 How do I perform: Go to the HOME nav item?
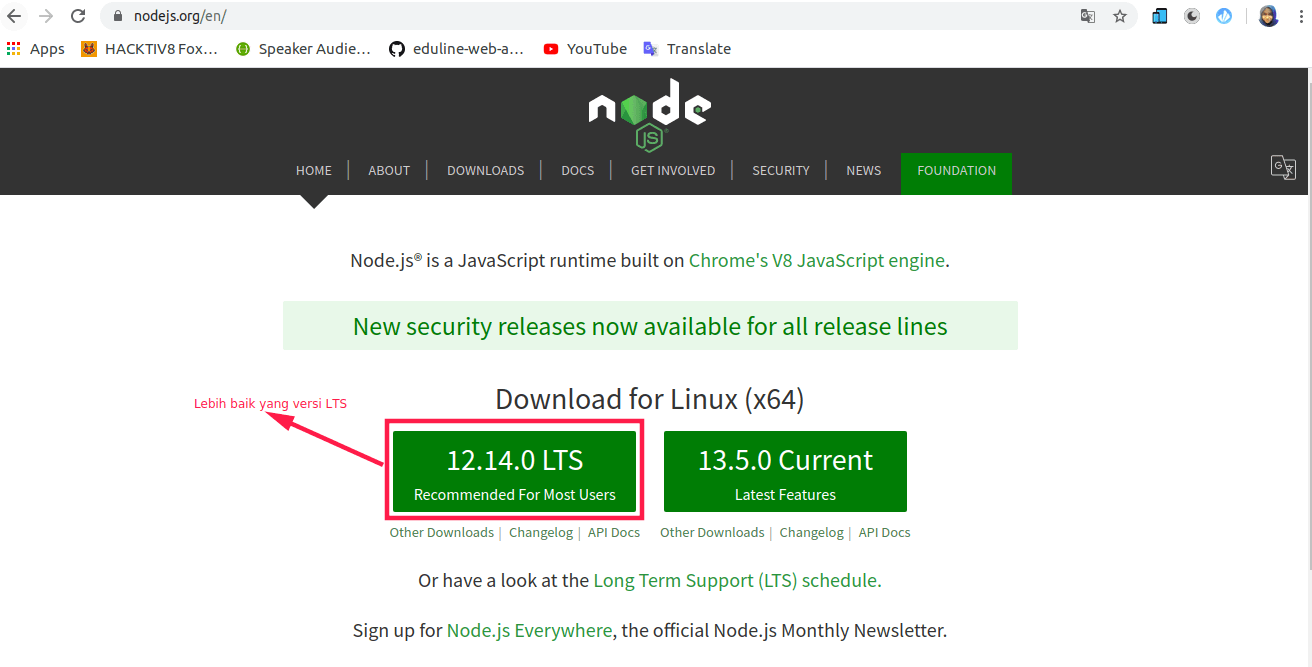[314, 171]
